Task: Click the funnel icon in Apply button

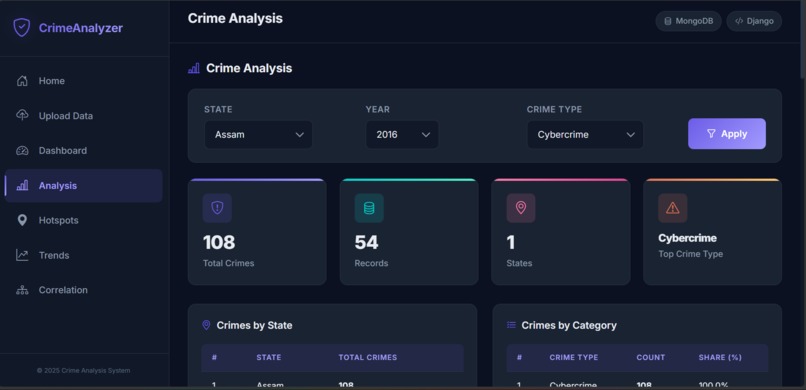Action: tap(711, 134)
